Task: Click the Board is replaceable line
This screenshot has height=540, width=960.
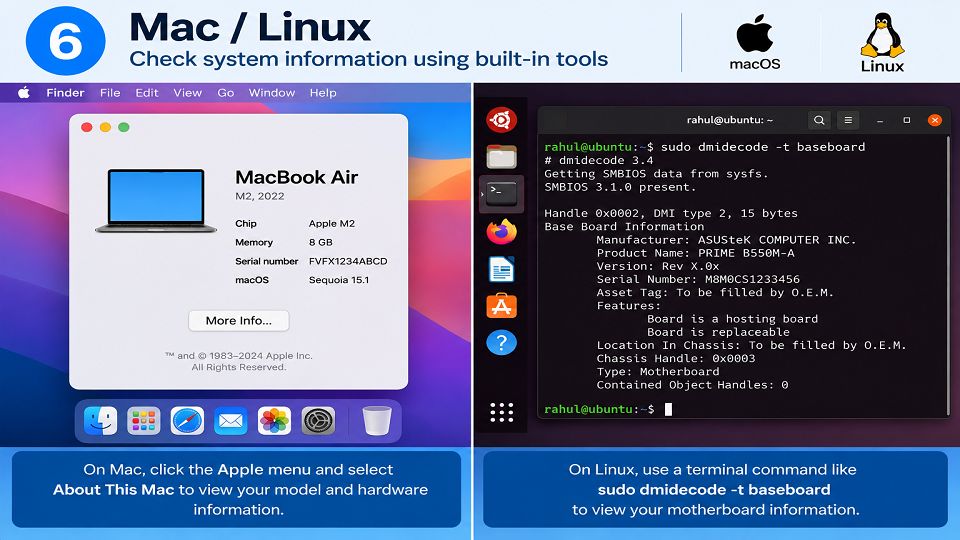Action: click(718, 332)
